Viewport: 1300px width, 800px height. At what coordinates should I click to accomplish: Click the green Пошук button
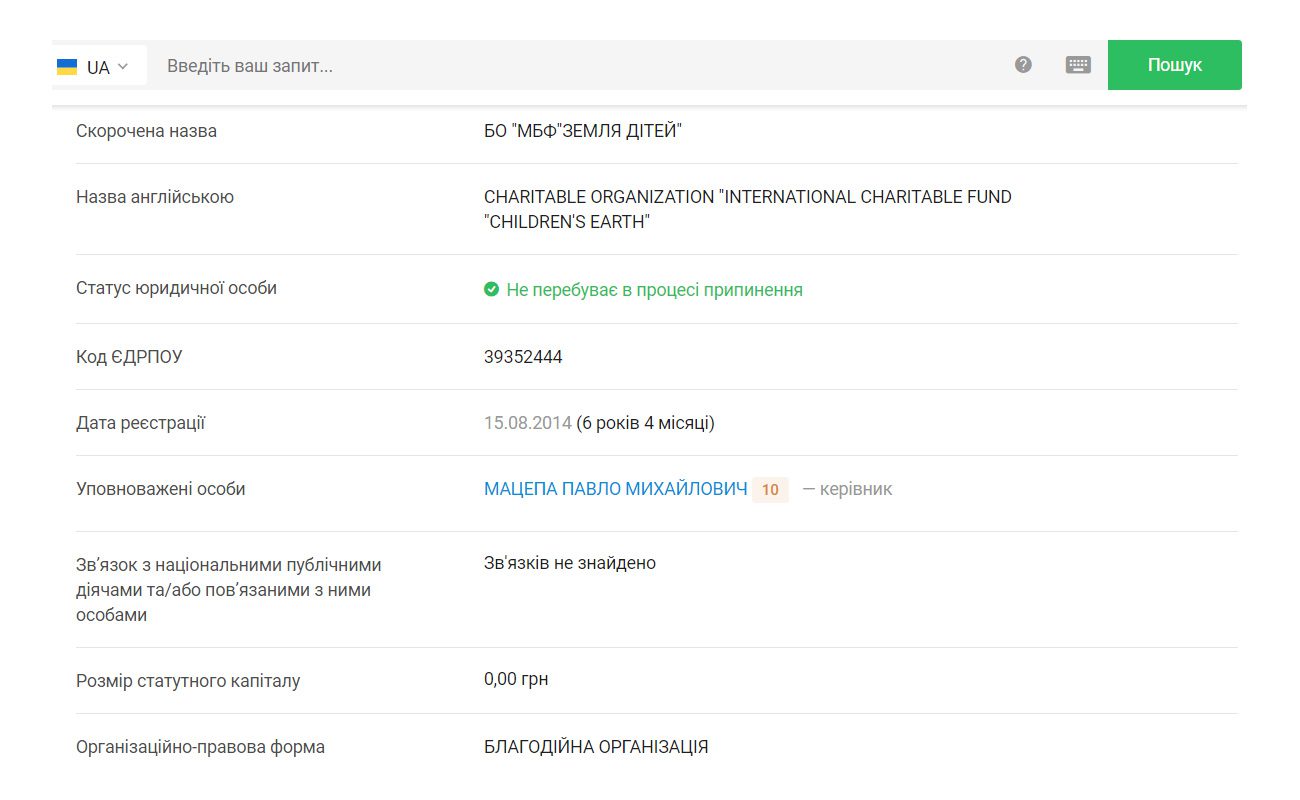[x=1175, y=65]
